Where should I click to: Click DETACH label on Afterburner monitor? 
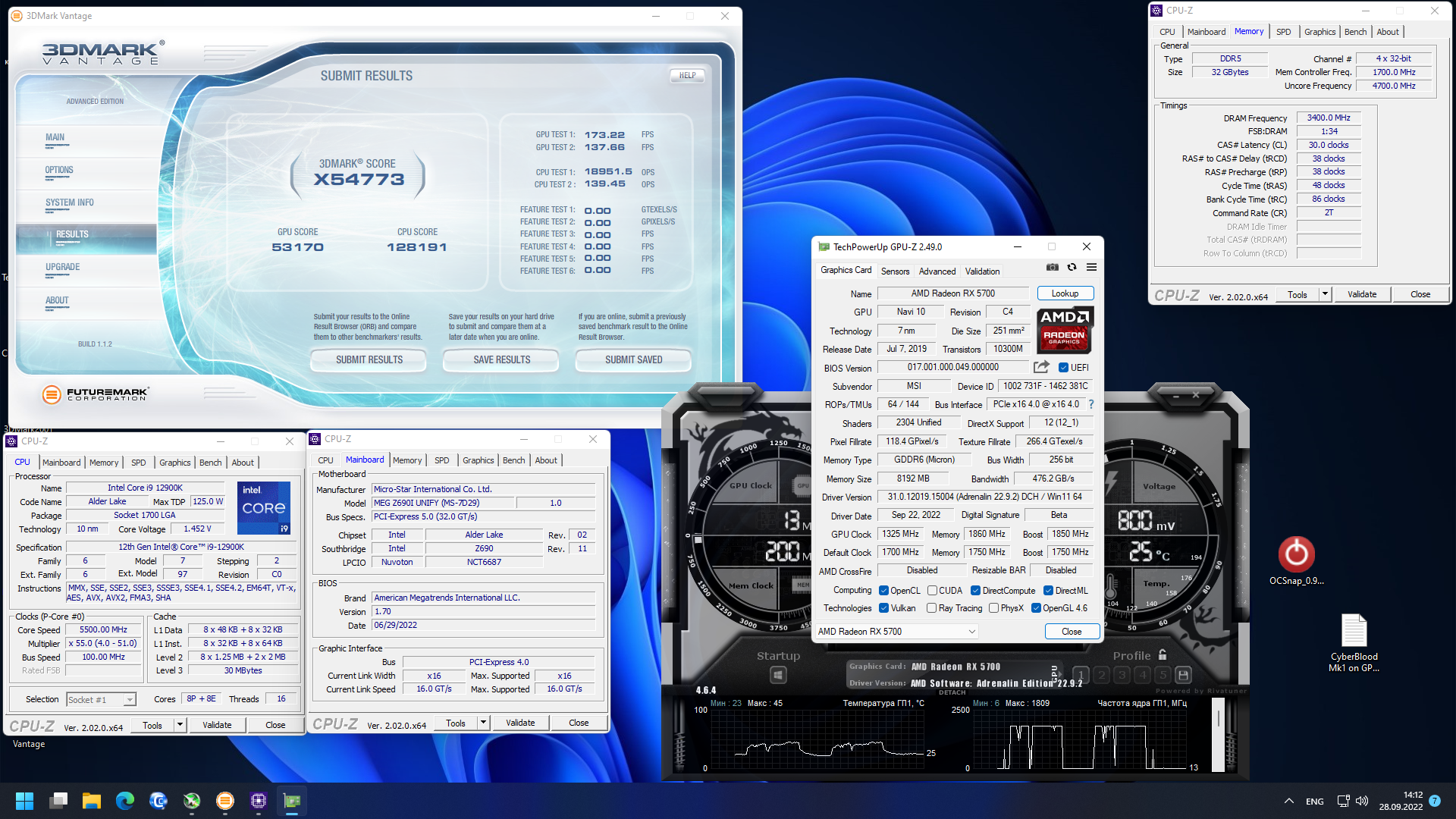pos(952,692)
